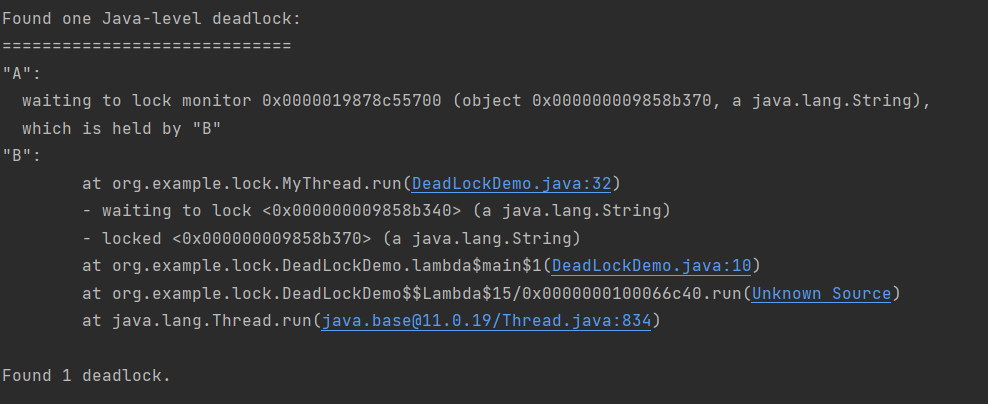This screenshot has height=404, width=988.
Task: Click the 'which is held by "B"' line
Action: click(120, 129)
